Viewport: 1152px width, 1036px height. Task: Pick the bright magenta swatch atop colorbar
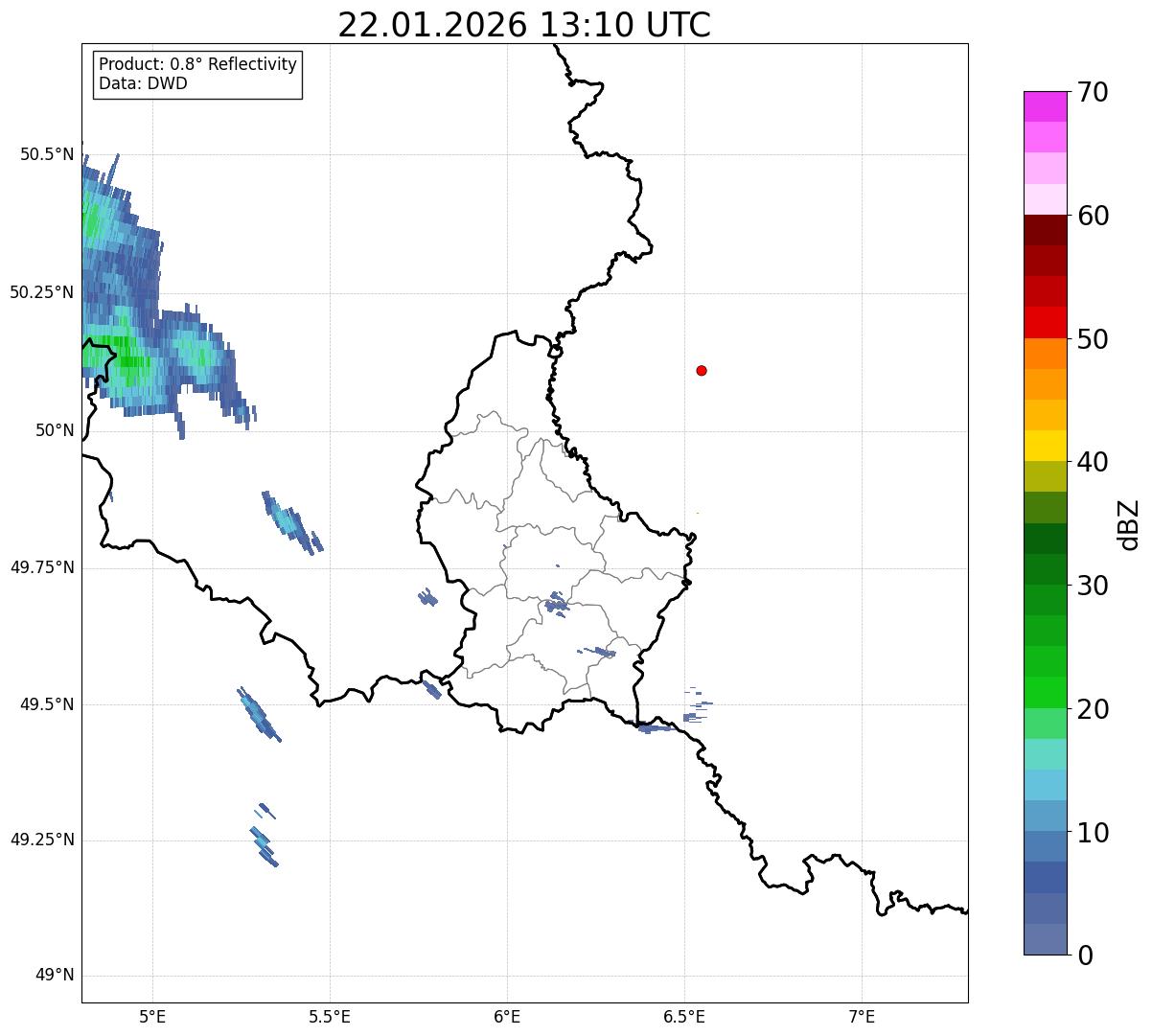pyautogui.click(x=1046, y=106)
